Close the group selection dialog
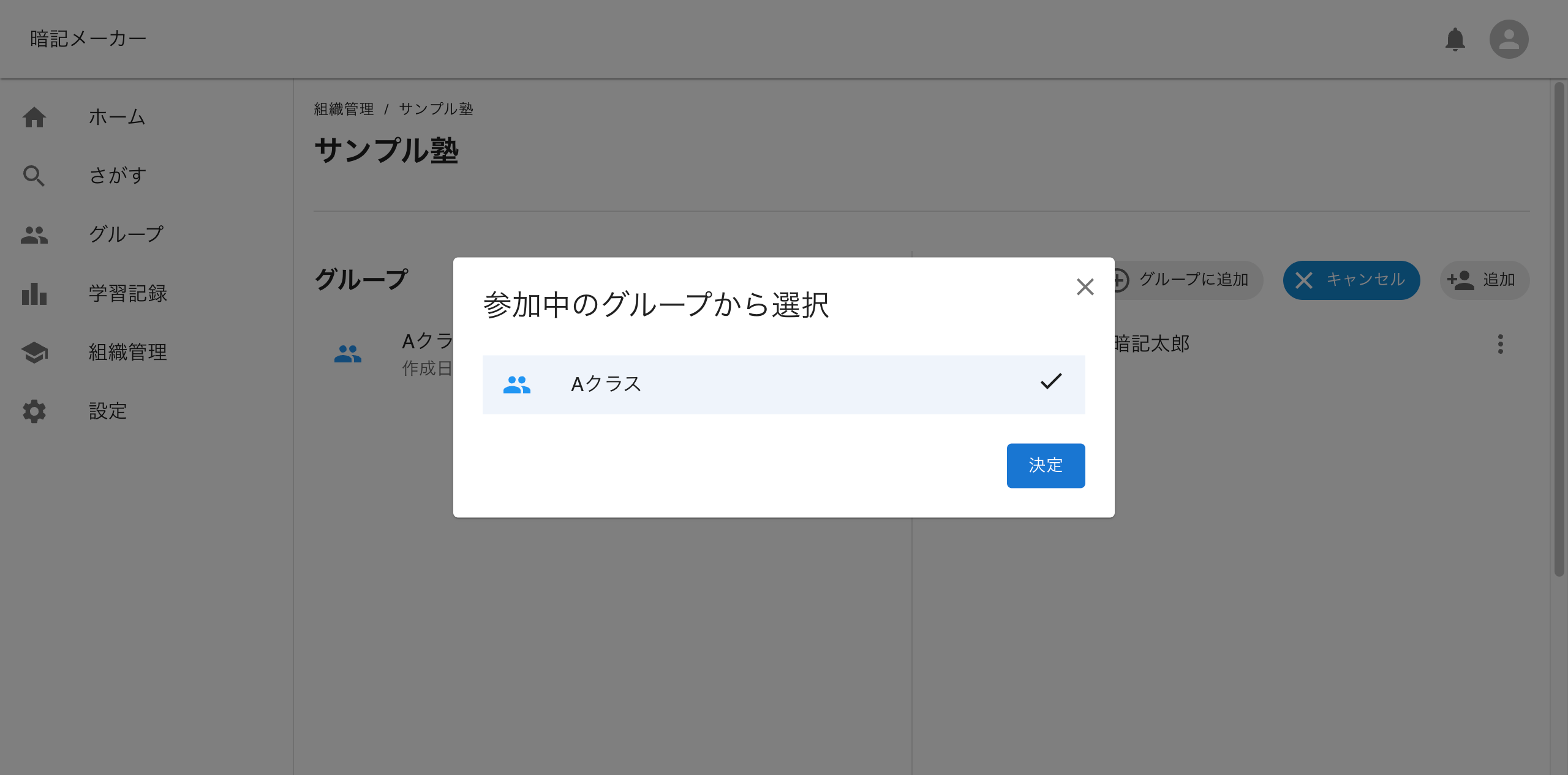This screenshot has height=775, width=1568. pos(1085,286)
